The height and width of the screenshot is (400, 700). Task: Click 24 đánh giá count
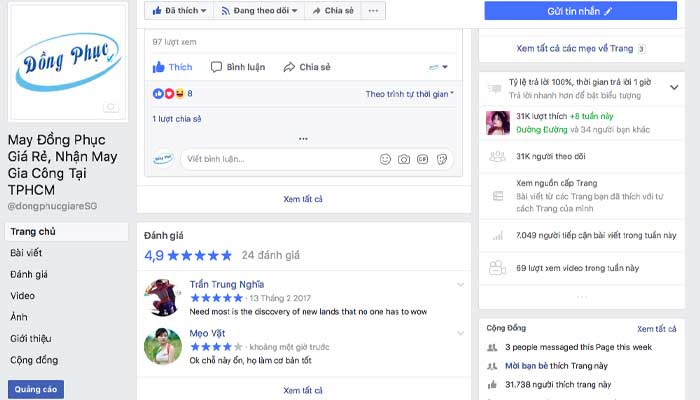[271, 255]
